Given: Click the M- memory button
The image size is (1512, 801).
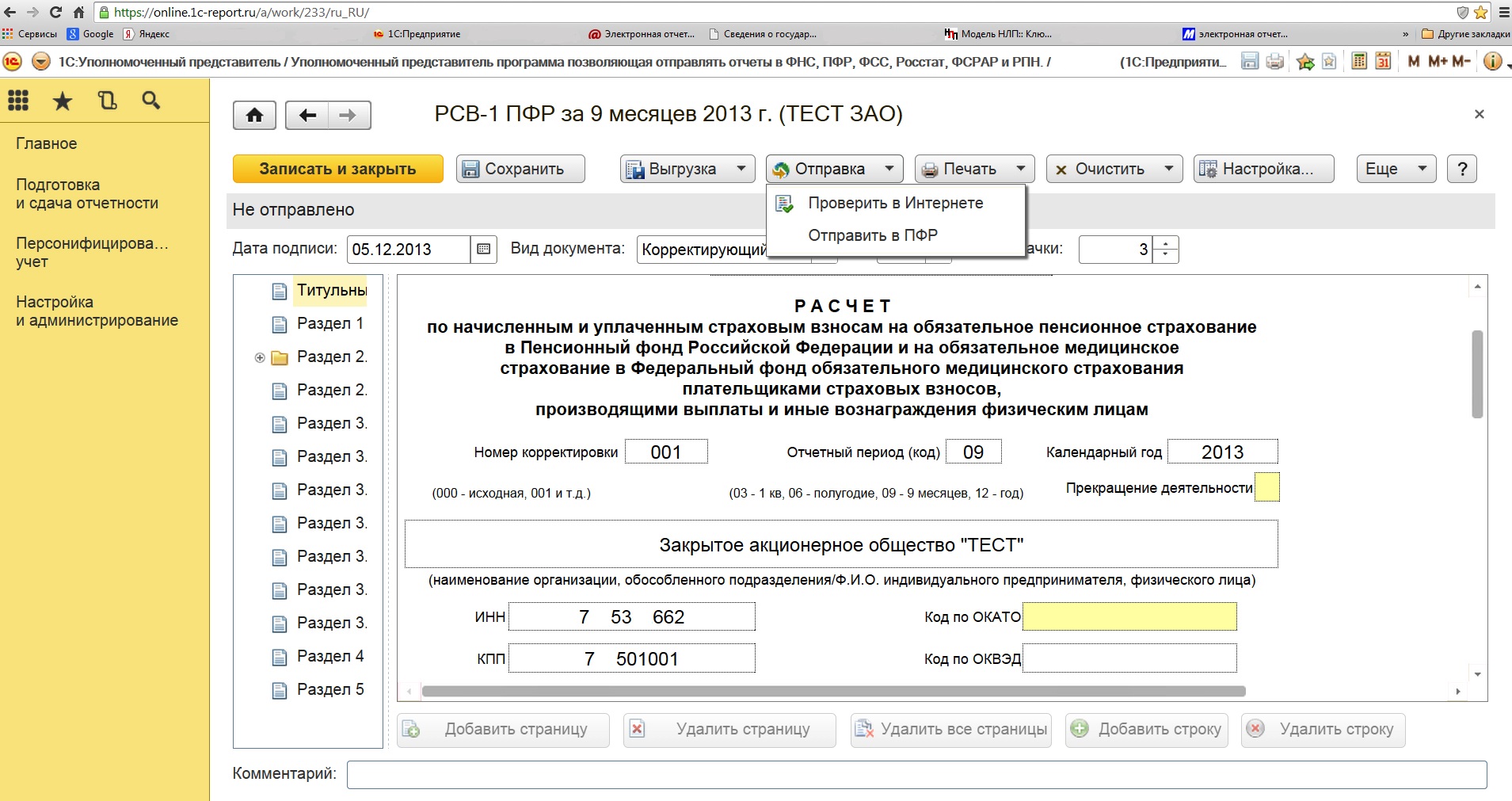Looking at the screenshot, I should (1461, 61).
